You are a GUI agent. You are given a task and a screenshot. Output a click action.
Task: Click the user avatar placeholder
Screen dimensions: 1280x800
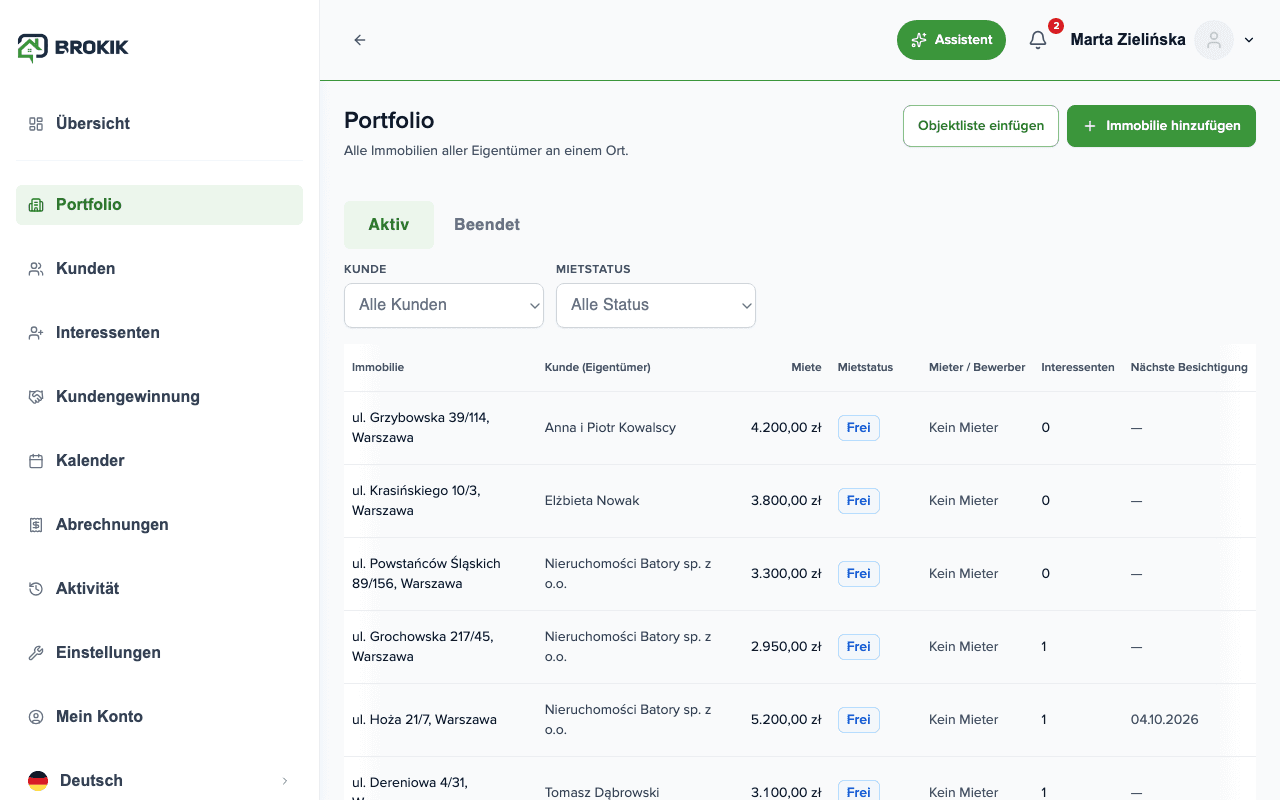1214,40
